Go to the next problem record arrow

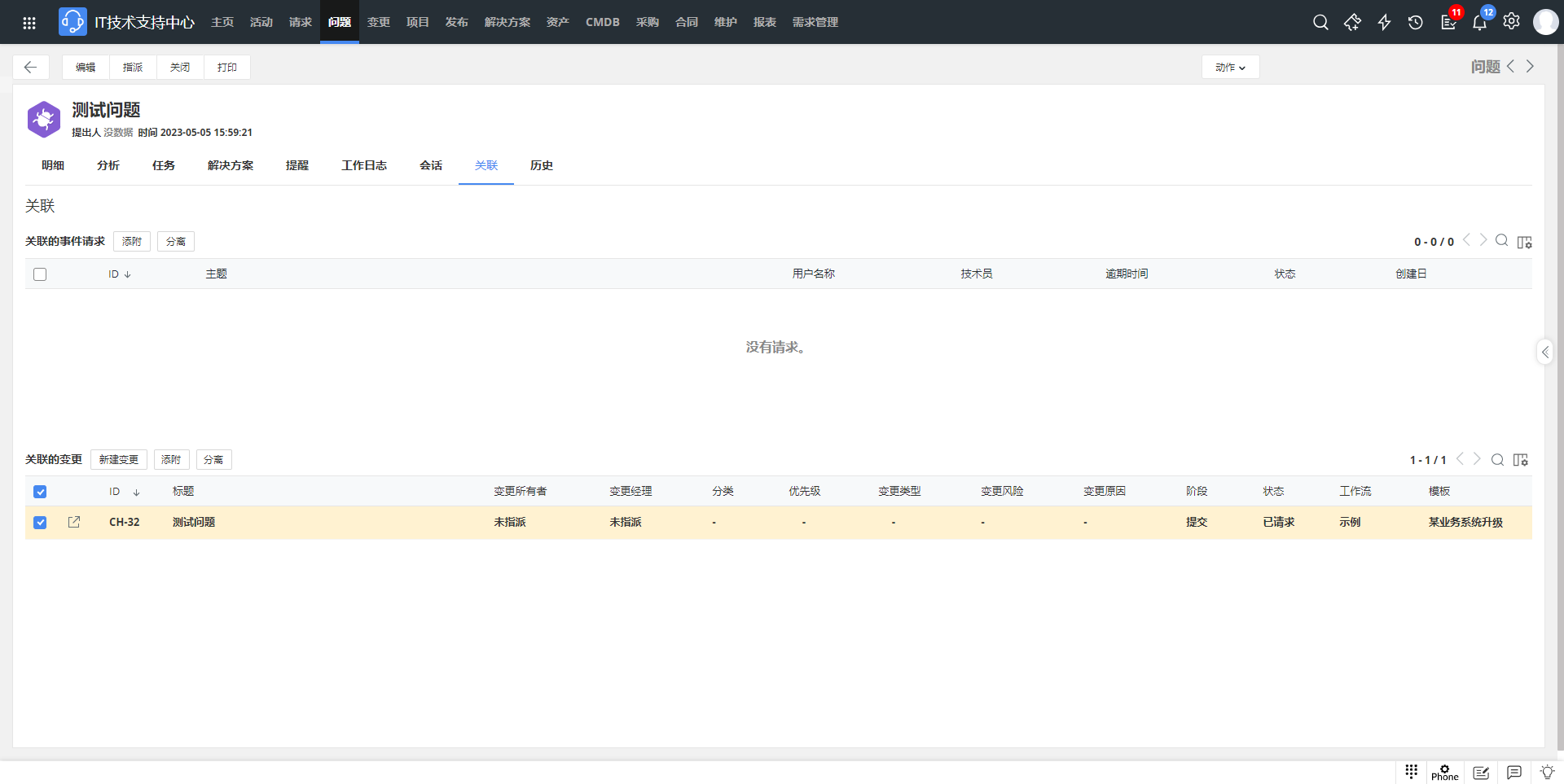(1530, 66)
